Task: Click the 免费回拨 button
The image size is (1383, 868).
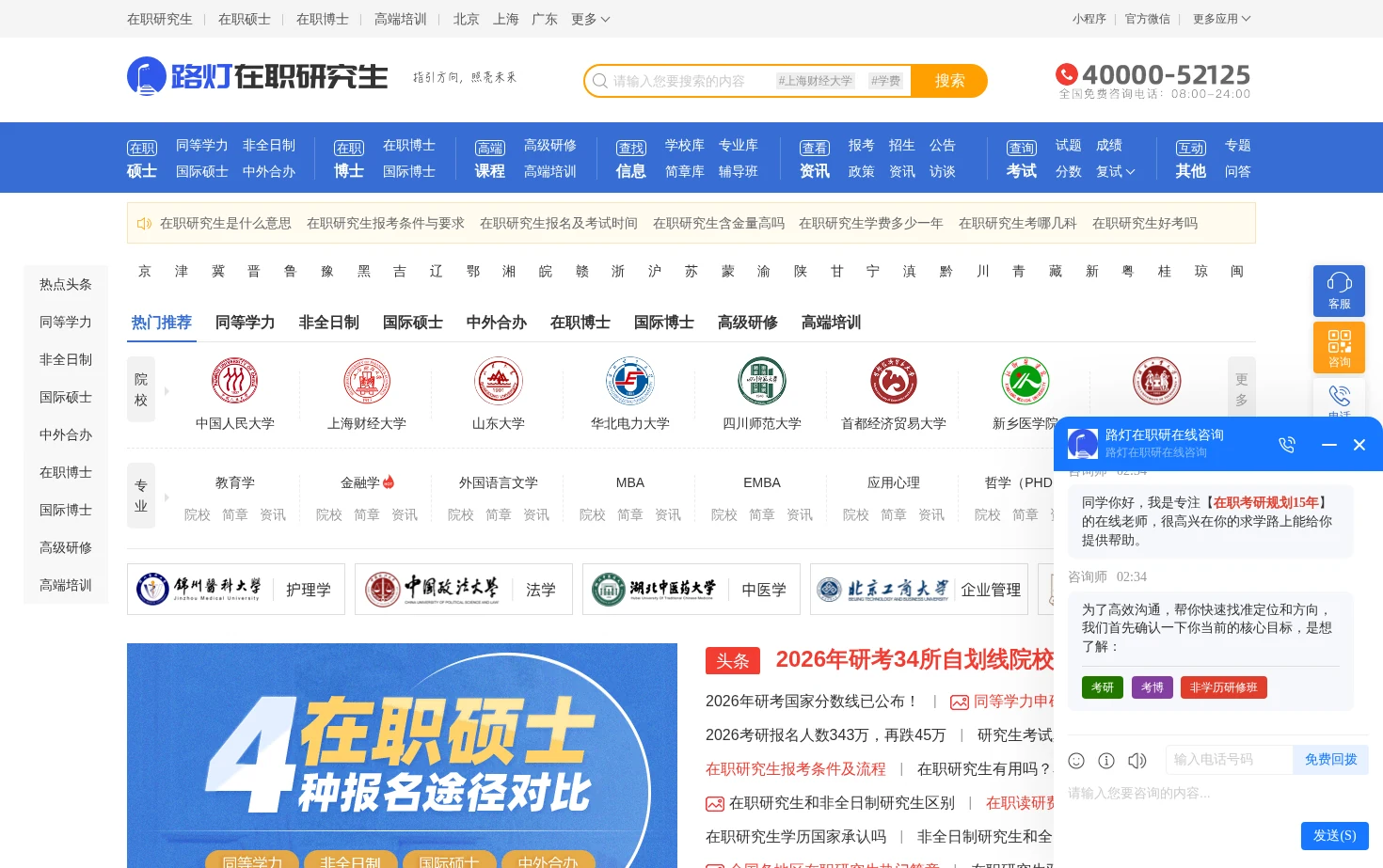Action: [x=1331, y=760]
